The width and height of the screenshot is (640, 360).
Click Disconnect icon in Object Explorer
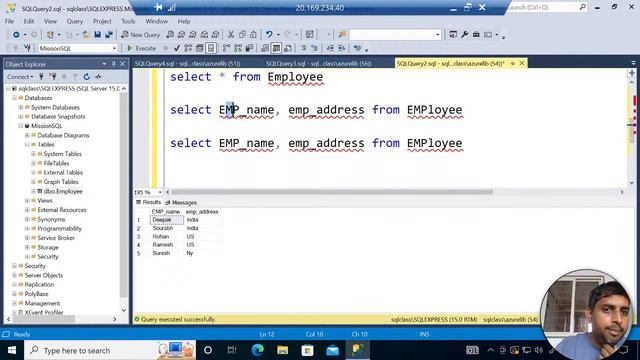[53, 77]
